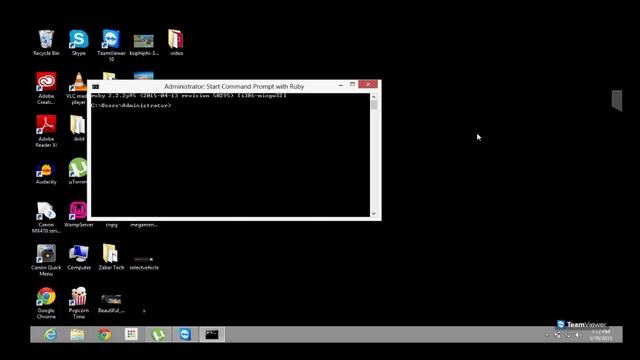
Task: Click the taskbar clock and date
Action: pos(601,335)
